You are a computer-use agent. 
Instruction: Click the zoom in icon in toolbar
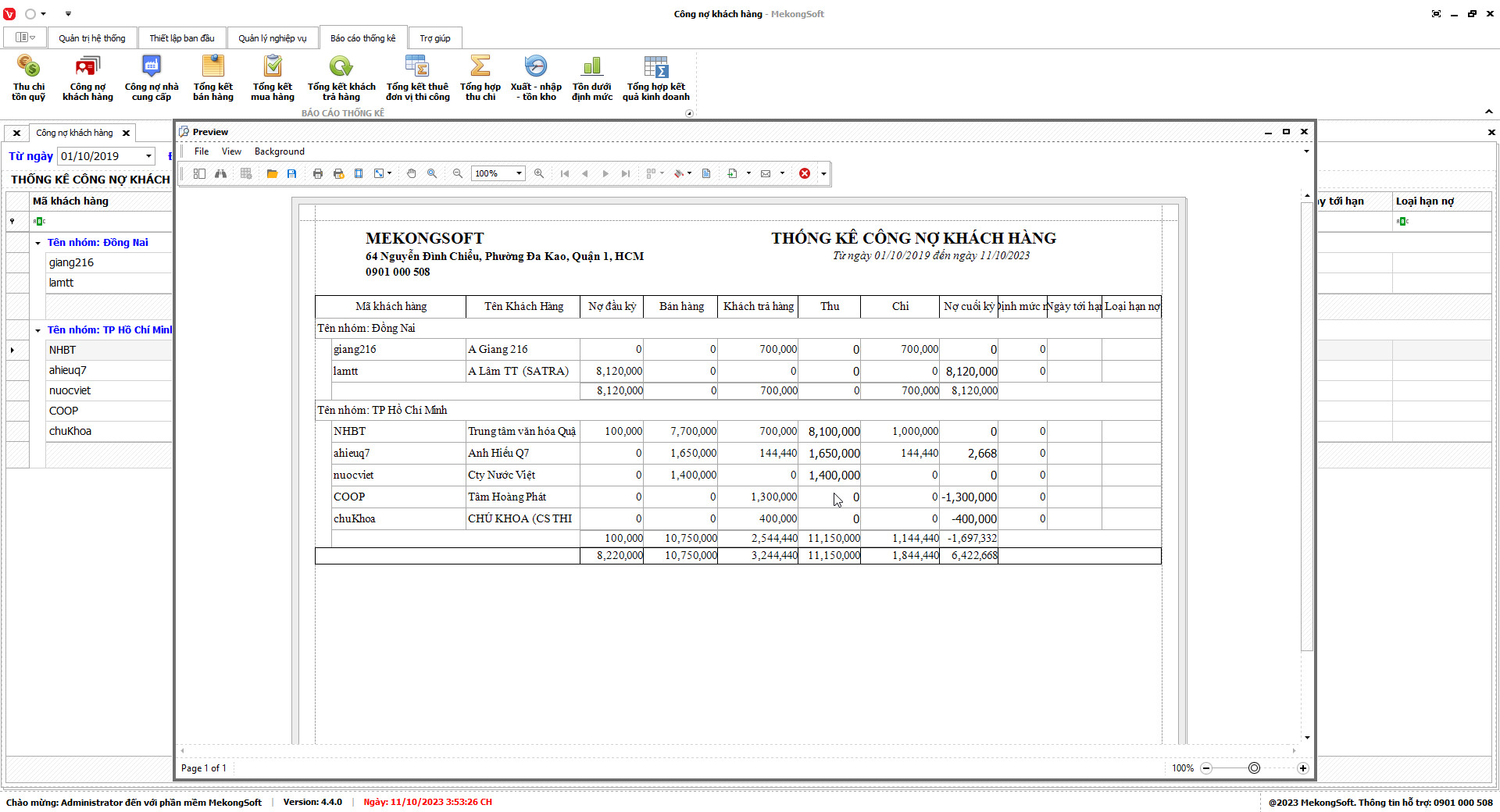click(x=539, y=173)
